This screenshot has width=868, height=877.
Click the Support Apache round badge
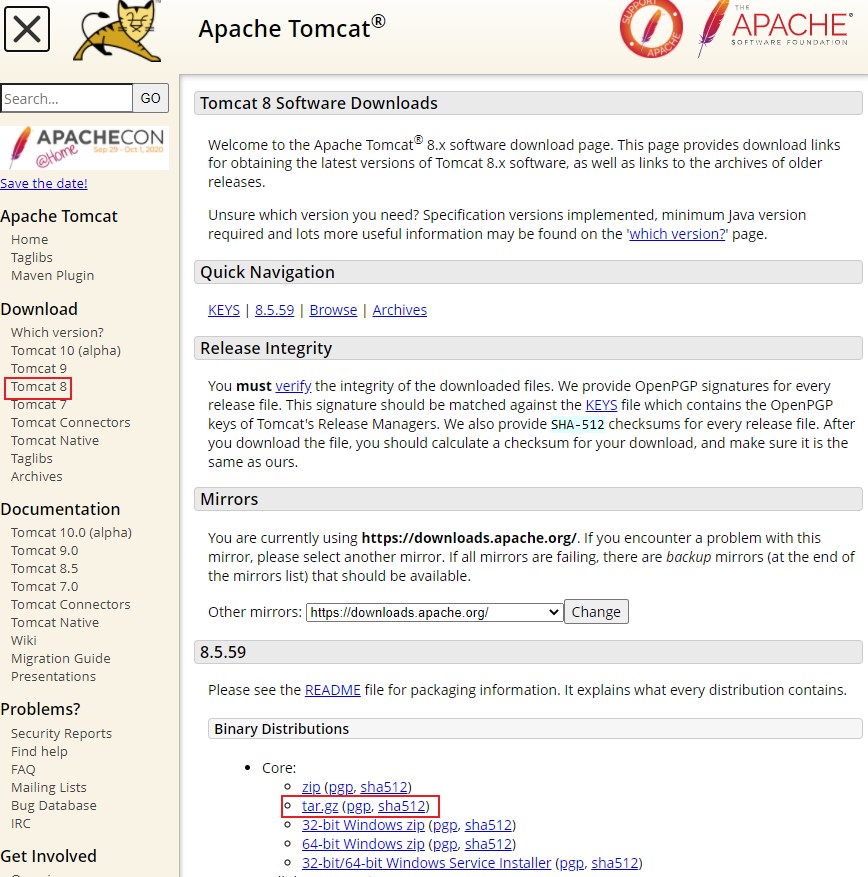coord(651,28)
